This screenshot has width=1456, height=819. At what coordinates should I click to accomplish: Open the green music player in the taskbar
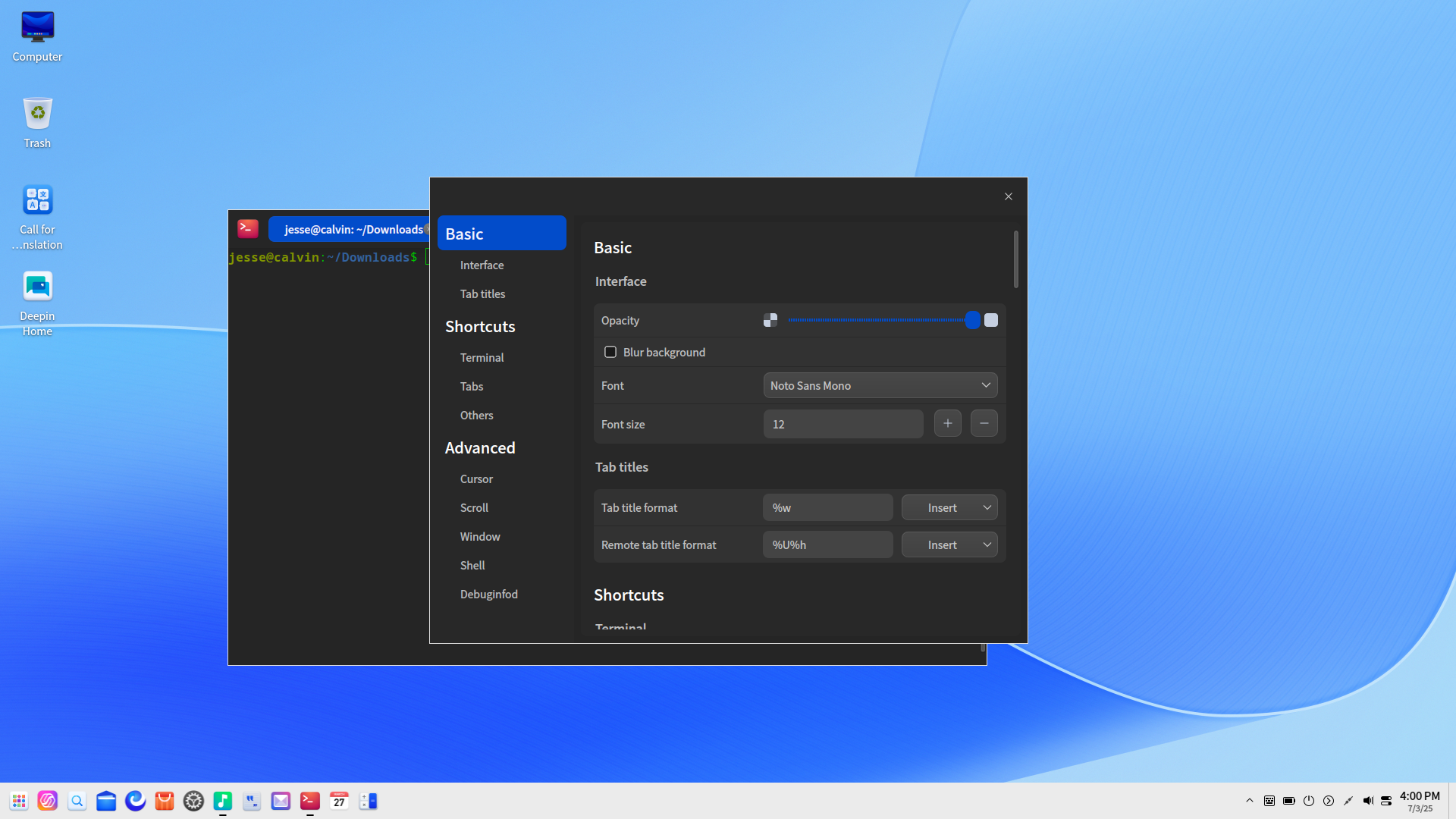pos(223,801)
